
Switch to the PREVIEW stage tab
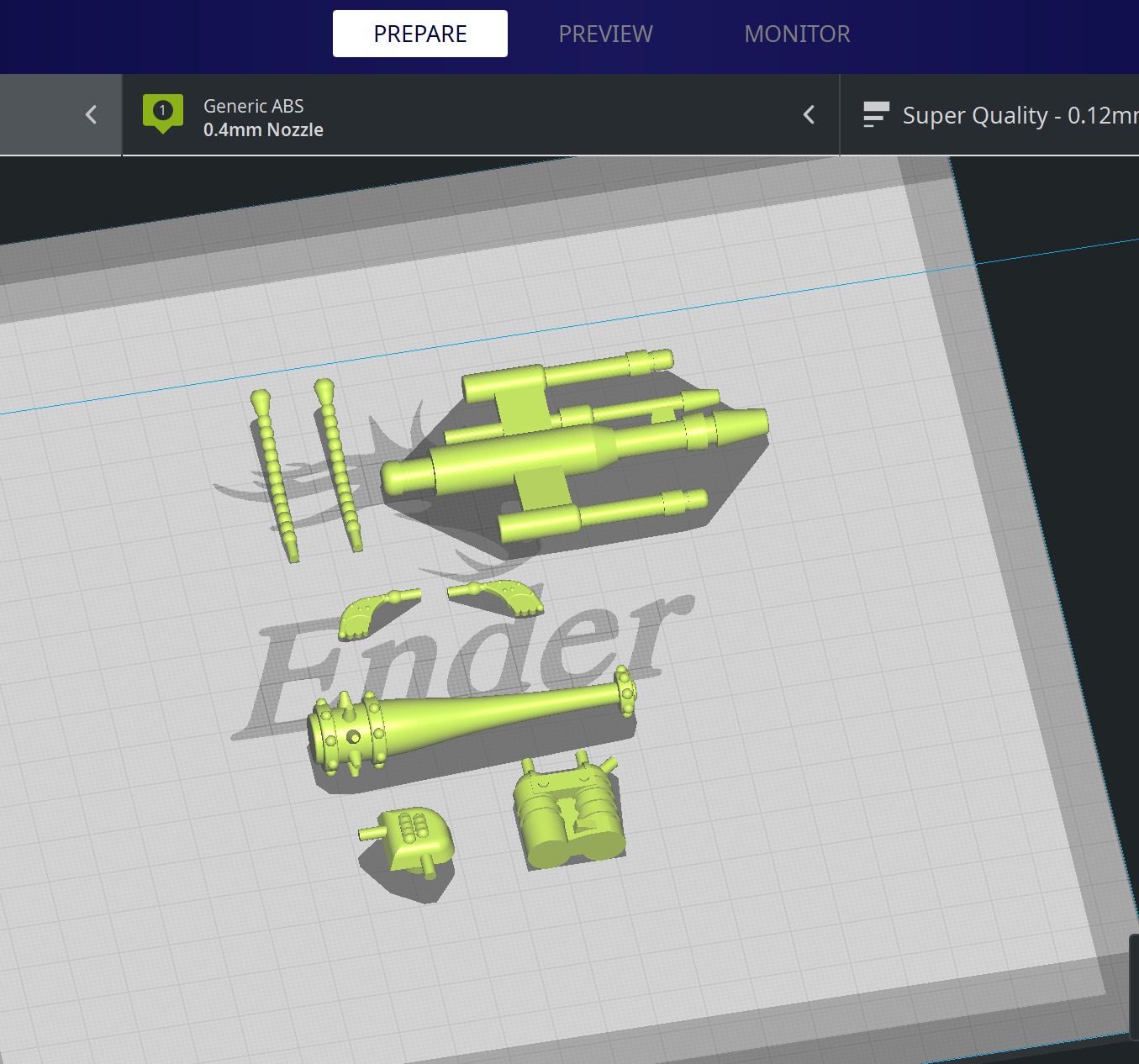coord(605,34)
